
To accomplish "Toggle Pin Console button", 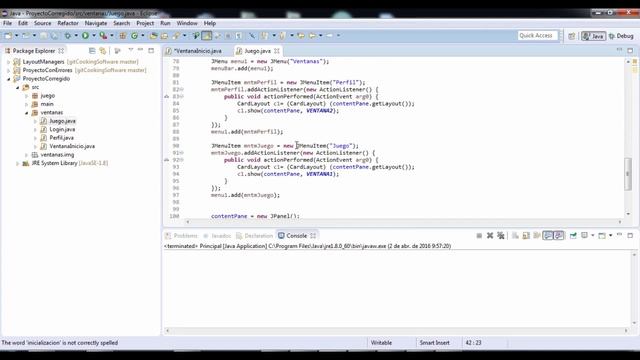I will coord(573,236).
